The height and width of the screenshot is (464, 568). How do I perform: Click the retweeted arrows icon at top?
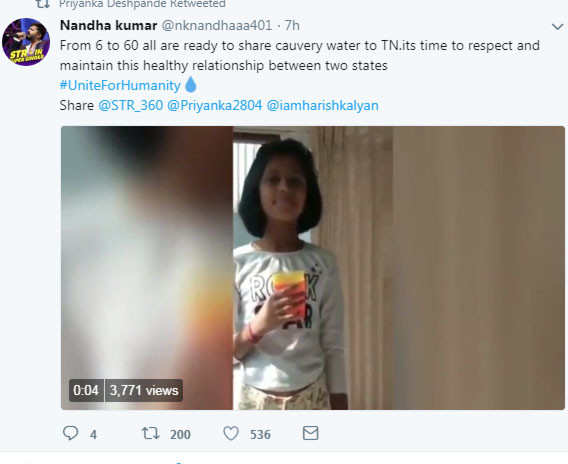point(42,4)
